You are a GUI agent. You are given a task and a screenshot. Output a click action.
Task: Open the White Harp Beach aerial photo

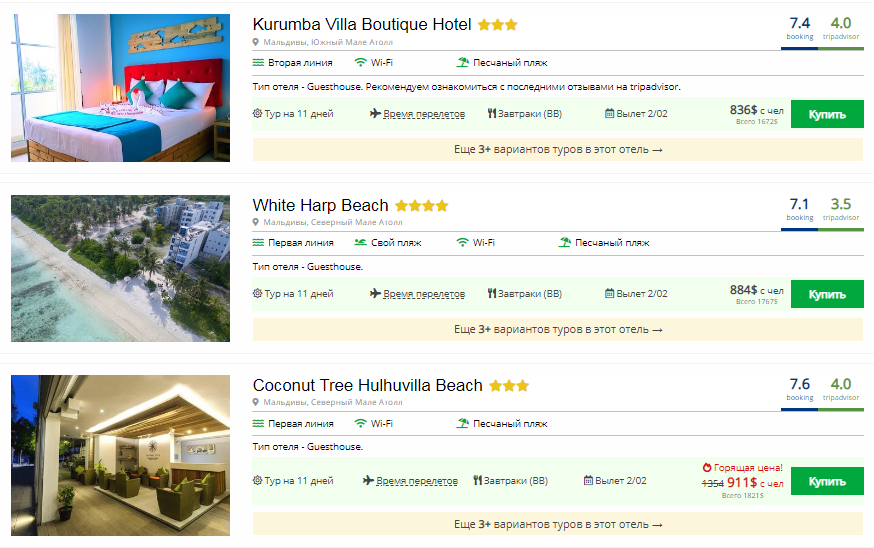tap(120, 268)
